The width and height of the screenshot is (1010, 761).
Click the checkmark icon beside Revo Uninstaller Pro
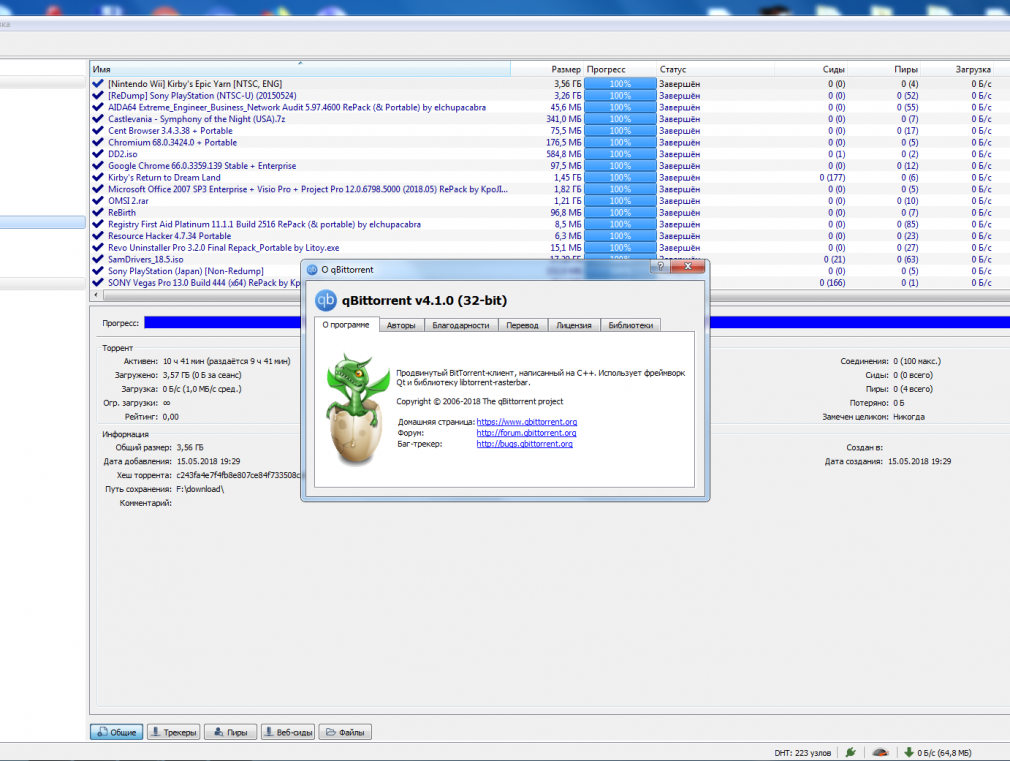[x=98, y=247]
